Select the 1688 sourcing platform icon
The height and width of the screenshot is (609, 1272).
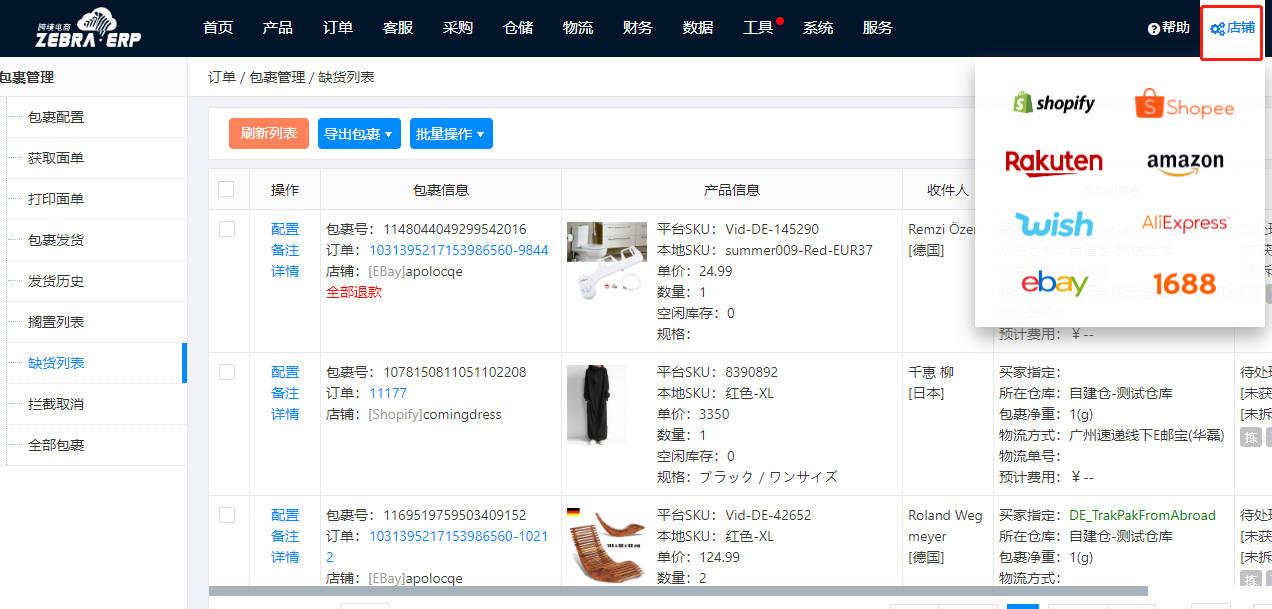[1184, 284]
